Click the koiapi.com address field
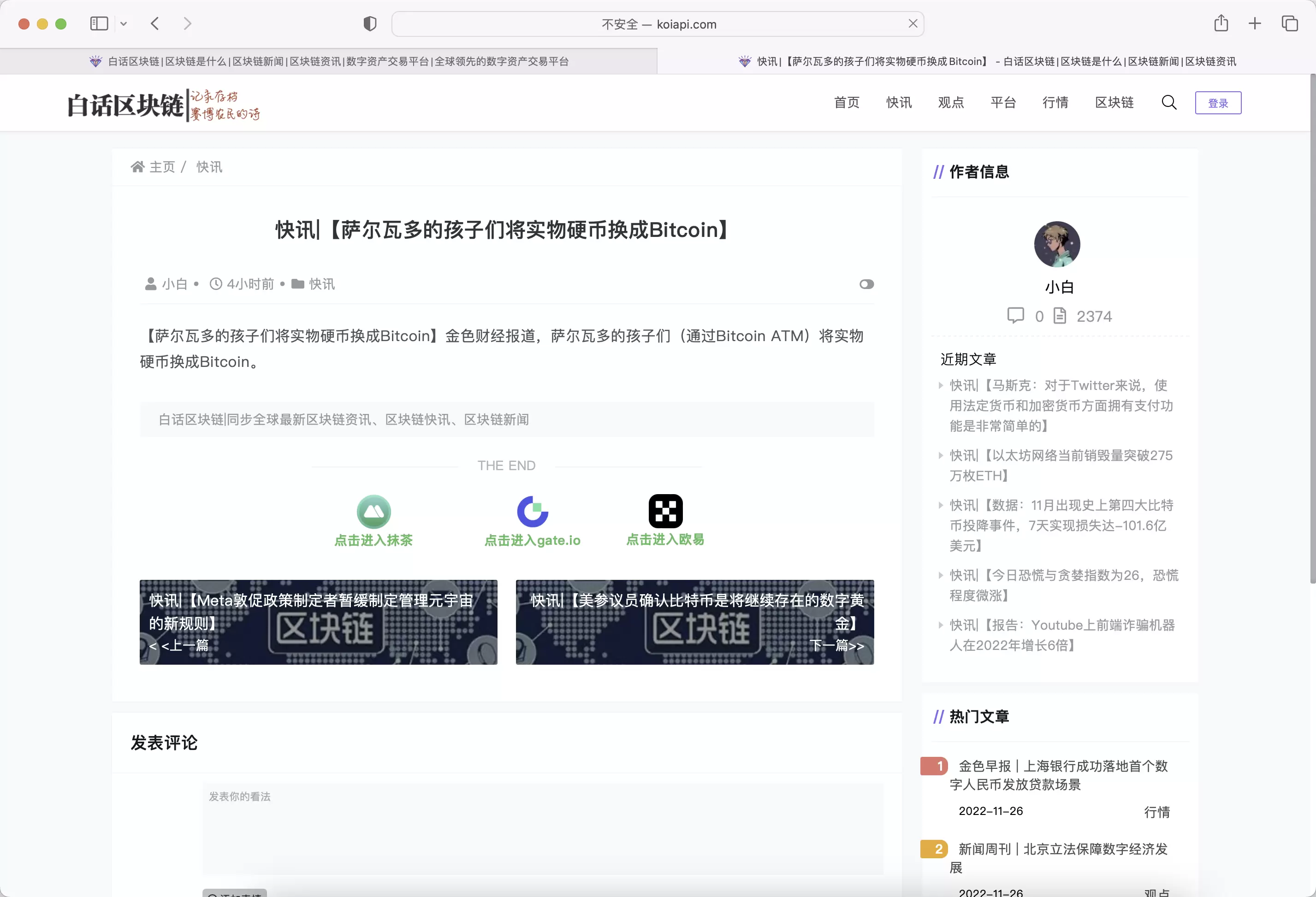This screenshot has height=897, width=1316. click(658, 24)
